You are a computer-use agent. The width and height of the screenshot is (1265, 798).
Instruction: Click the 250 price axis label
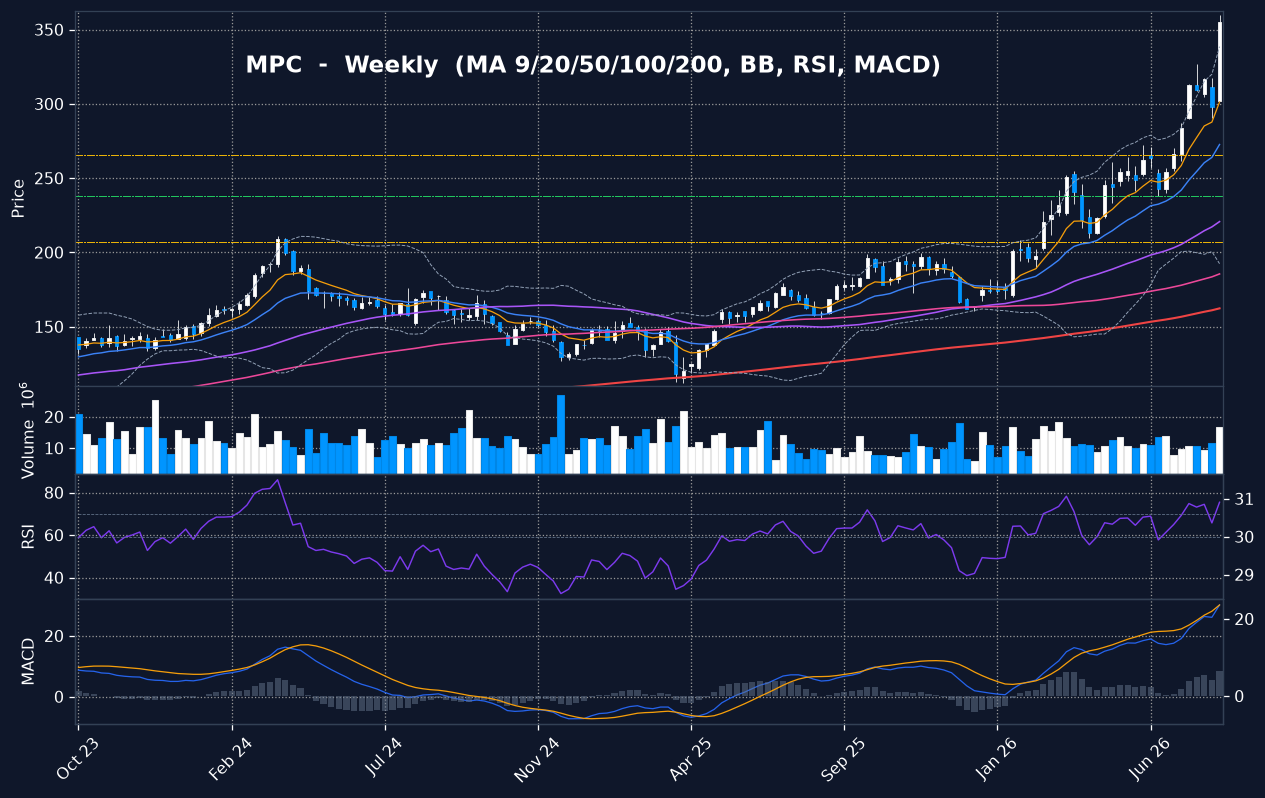[x=50, y=179]
